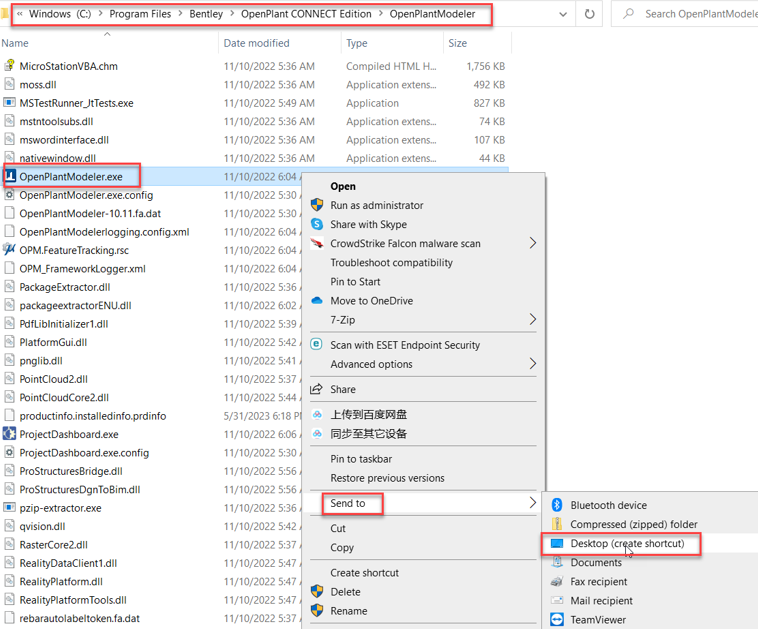Viewport: 758px width, 629px height.
Task: Navigate to Windows (C:) in the address path
Action: (60, 14)
